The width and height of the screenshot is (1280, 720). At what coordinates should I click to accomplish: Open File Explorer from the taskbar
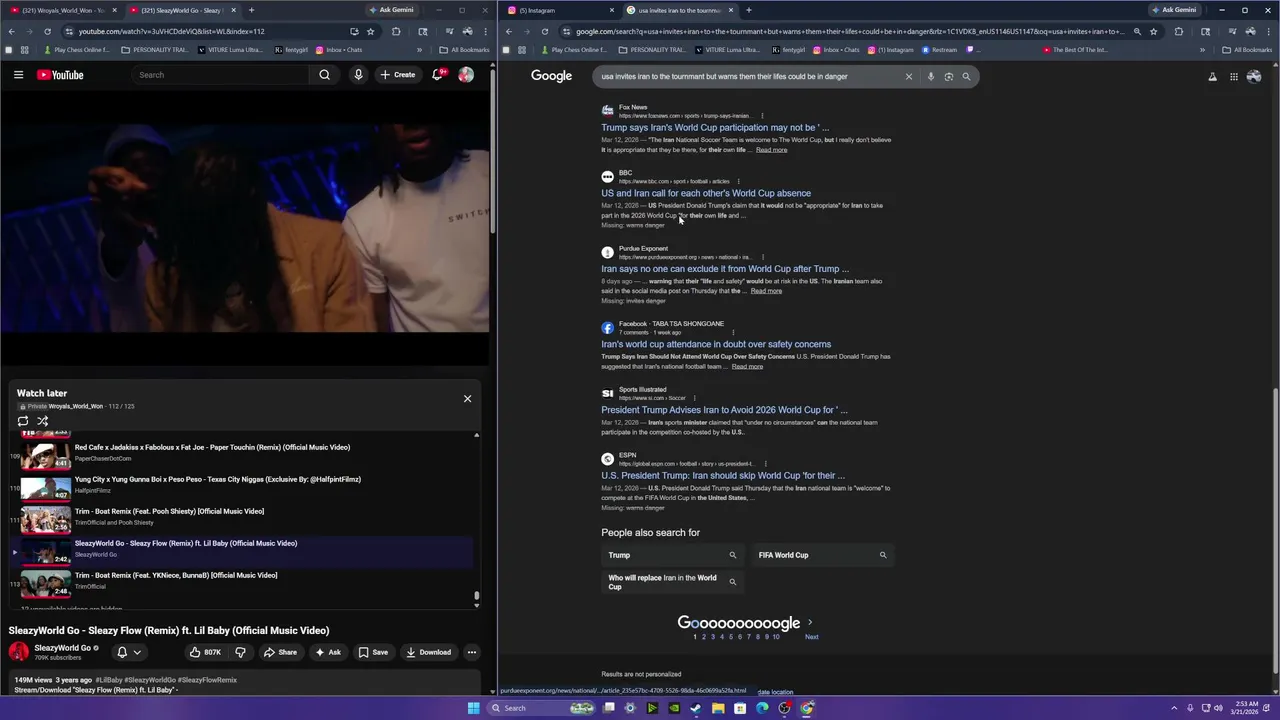click(x=718, y=708)
